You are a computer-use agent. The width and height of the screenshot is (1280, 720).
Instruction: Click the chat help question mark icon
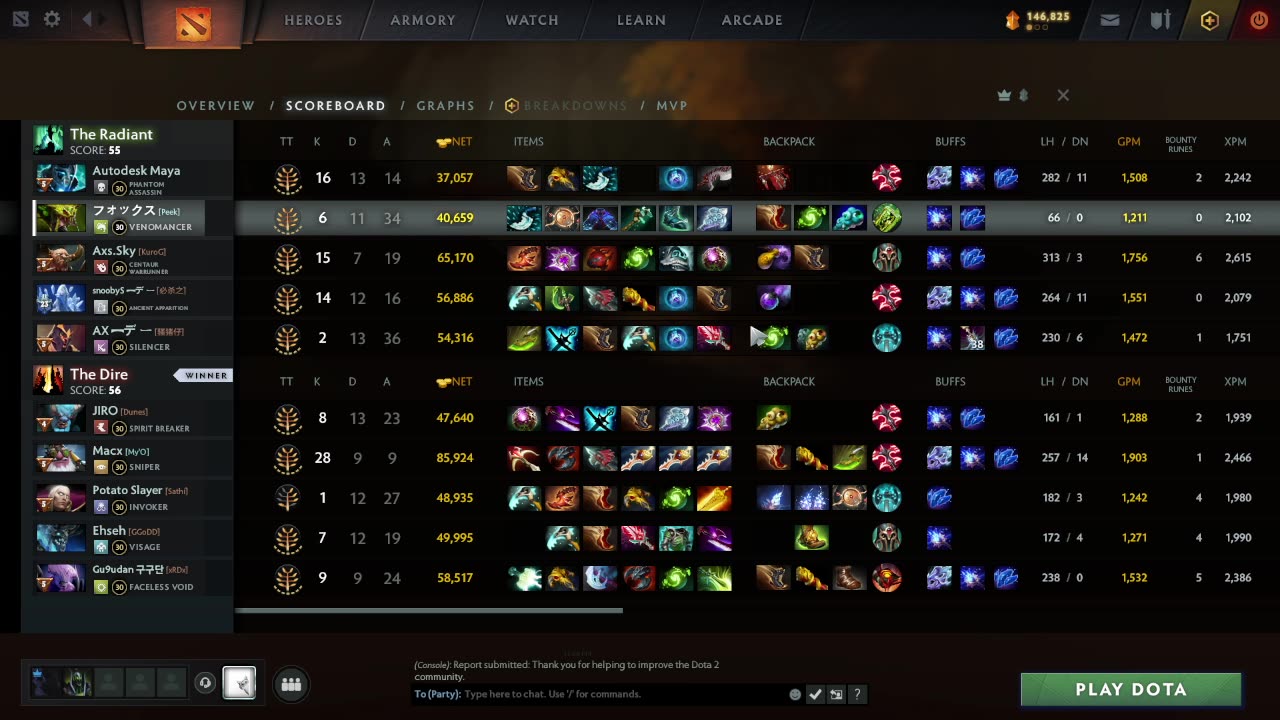(x=857, y=694)
